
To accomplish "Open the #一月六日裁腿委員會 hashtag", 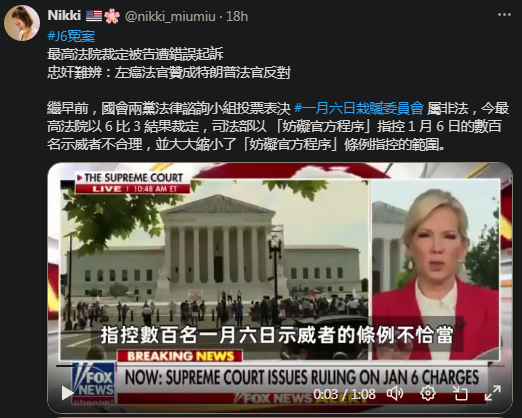I will (x=359, y=109).
